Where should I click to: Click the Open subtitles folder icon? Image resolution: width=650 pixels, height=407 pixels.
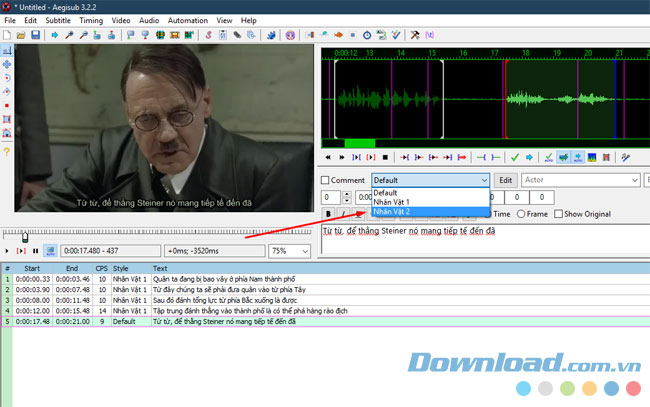pyautogui.click(x=21, y=35)
